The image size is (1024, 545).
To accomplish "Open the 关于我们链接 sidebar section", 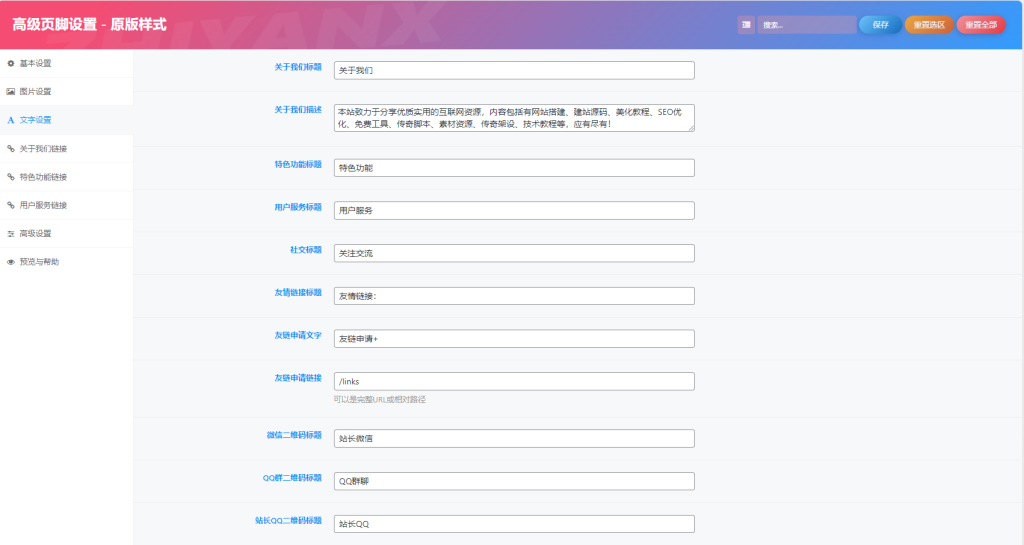I will click(x=66, y=148).
